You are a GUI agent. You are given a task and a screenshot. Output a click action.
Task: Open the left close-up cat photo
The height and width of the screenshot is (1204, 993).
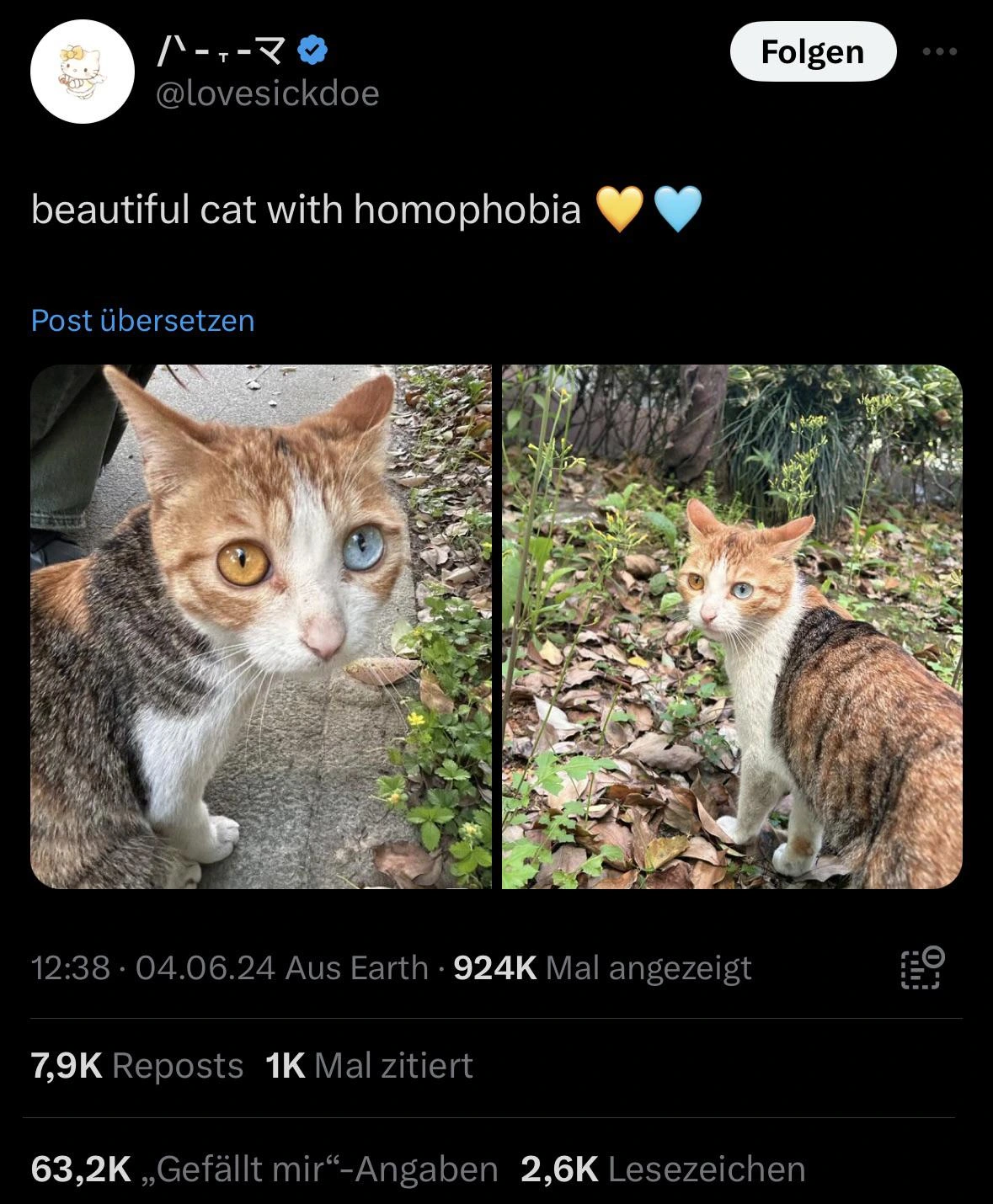(x=261, y=626)
